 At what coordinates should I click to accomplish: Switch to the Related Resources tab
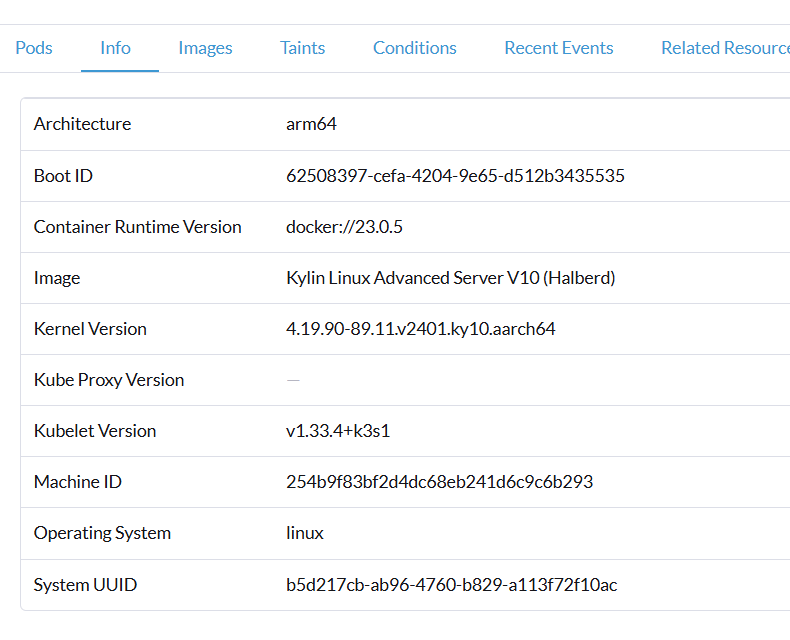(724, 48)
